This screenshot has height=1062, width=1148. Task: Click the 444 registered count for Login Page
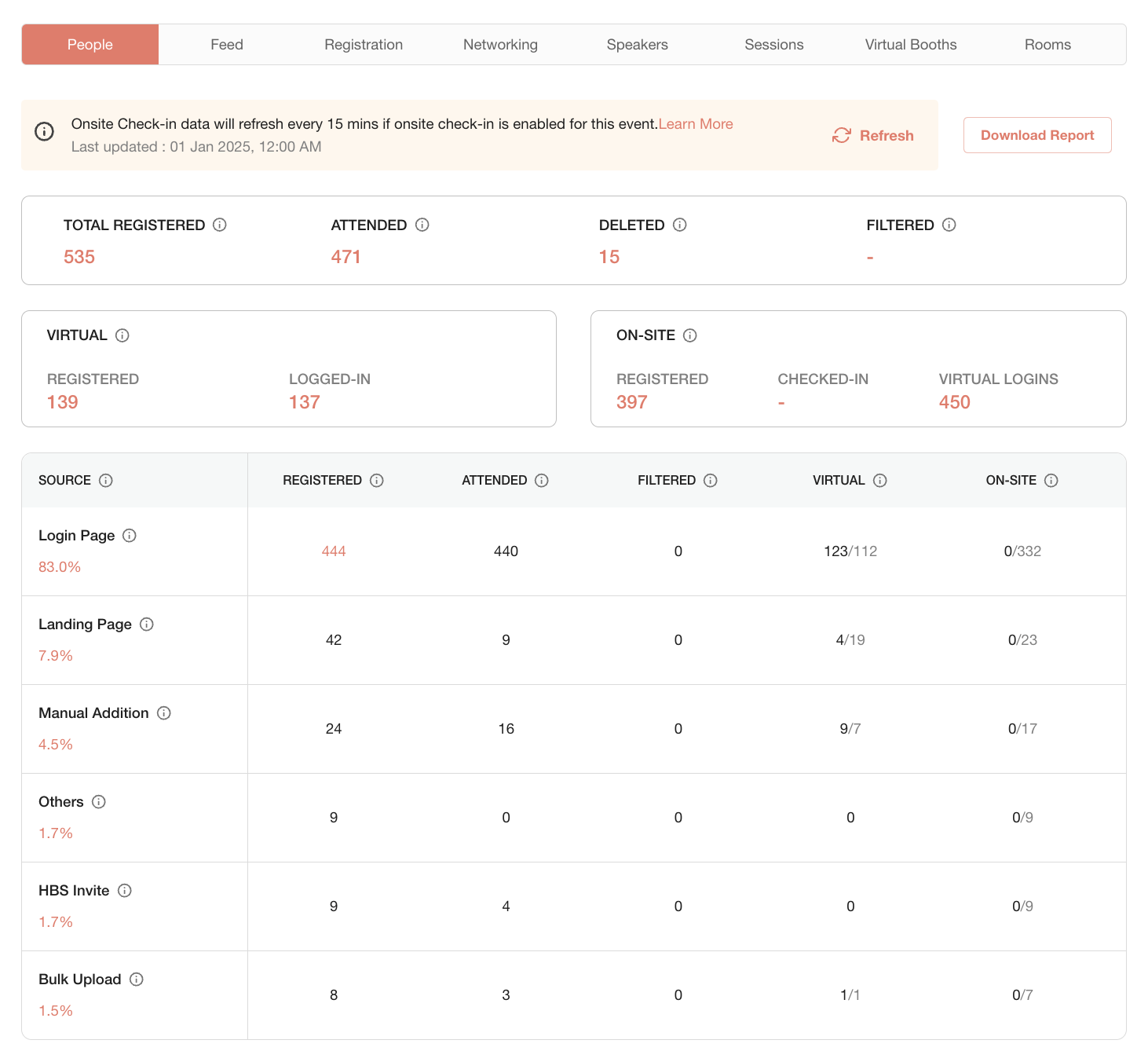tap(334, 551)
